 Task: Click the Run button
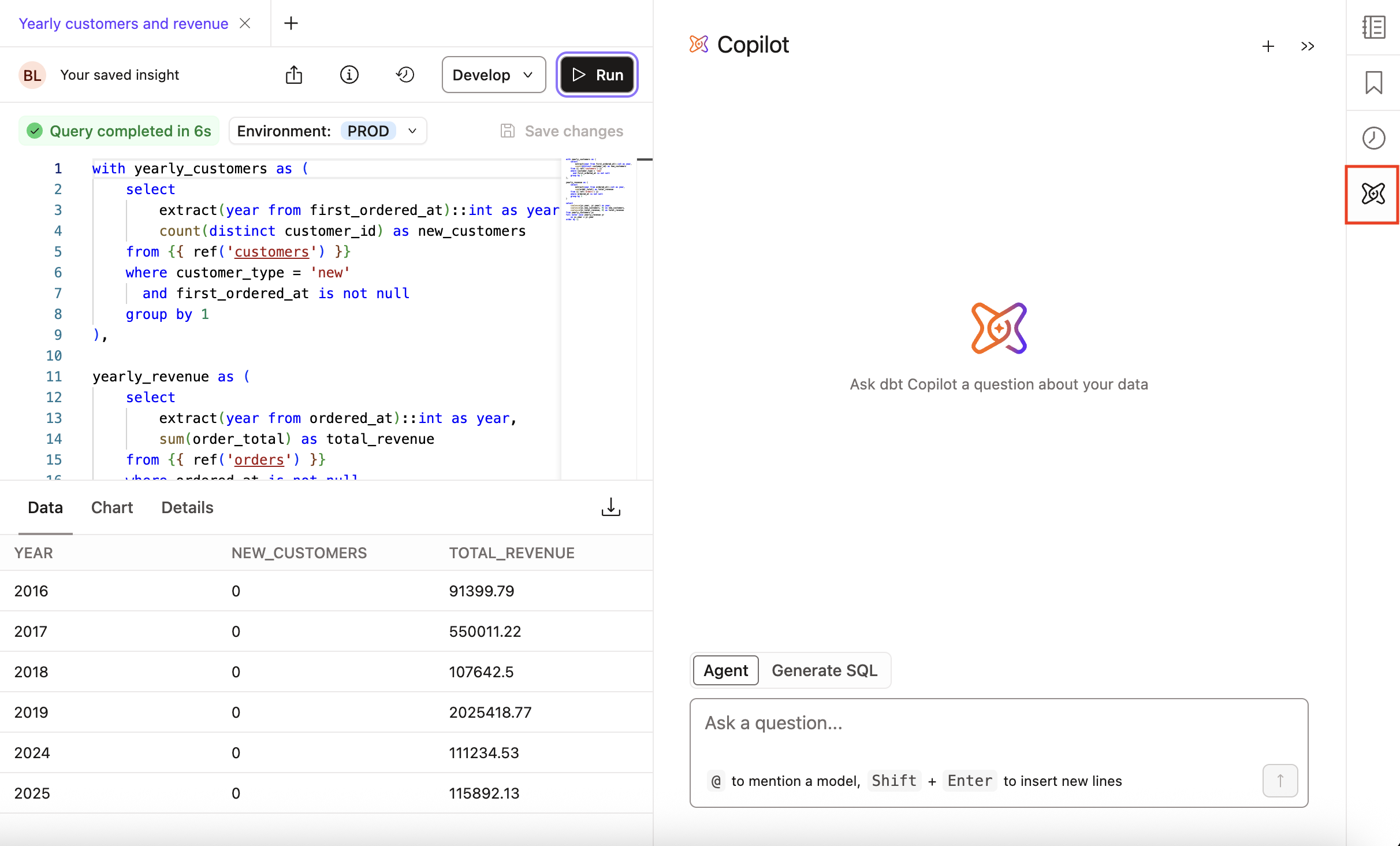tap(597, 74)
